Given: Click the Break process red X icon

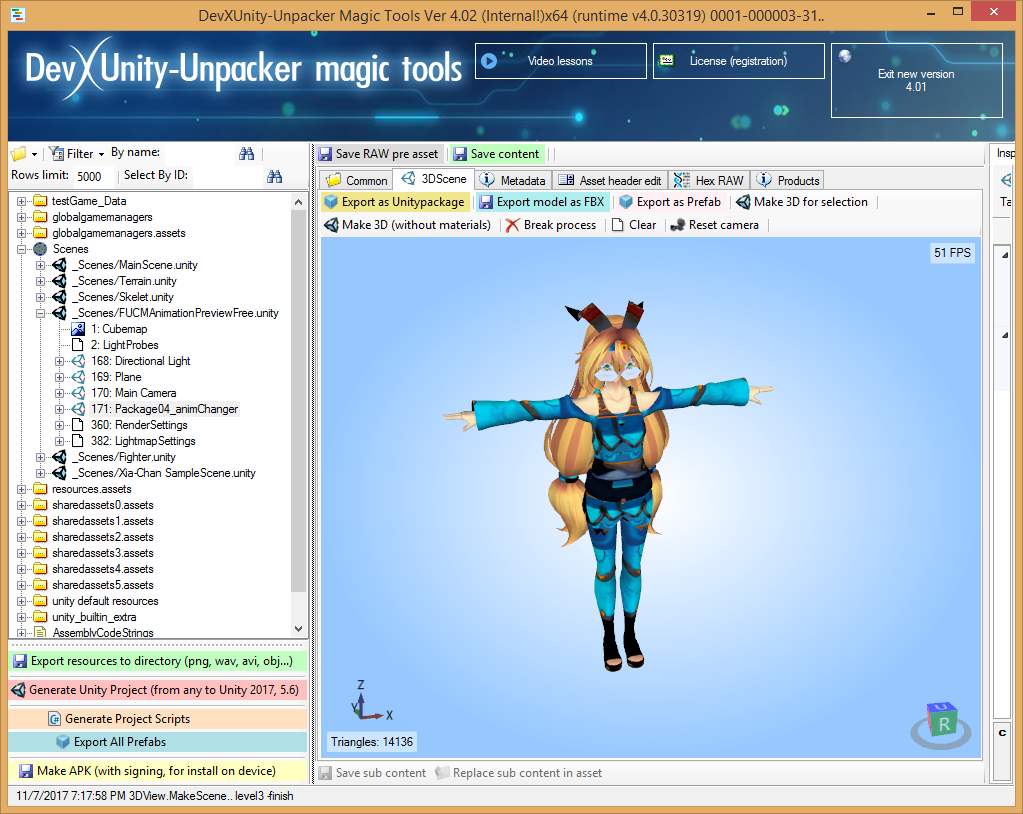Looking at the screenshot, I should [x=513, y=225].
